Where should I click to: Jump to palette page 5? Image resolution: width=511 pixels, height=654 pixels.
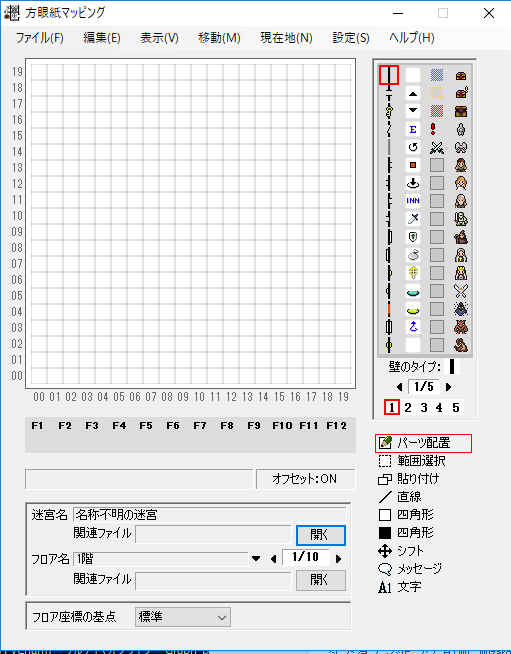coord(456,407)
